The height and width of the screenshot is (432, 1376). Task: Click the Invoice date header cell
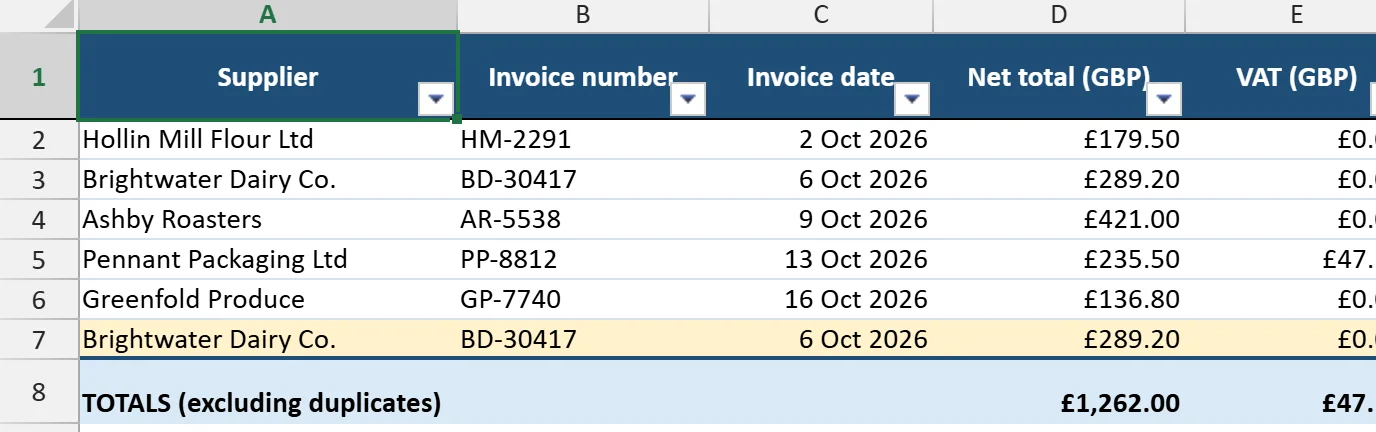[822, 76]
